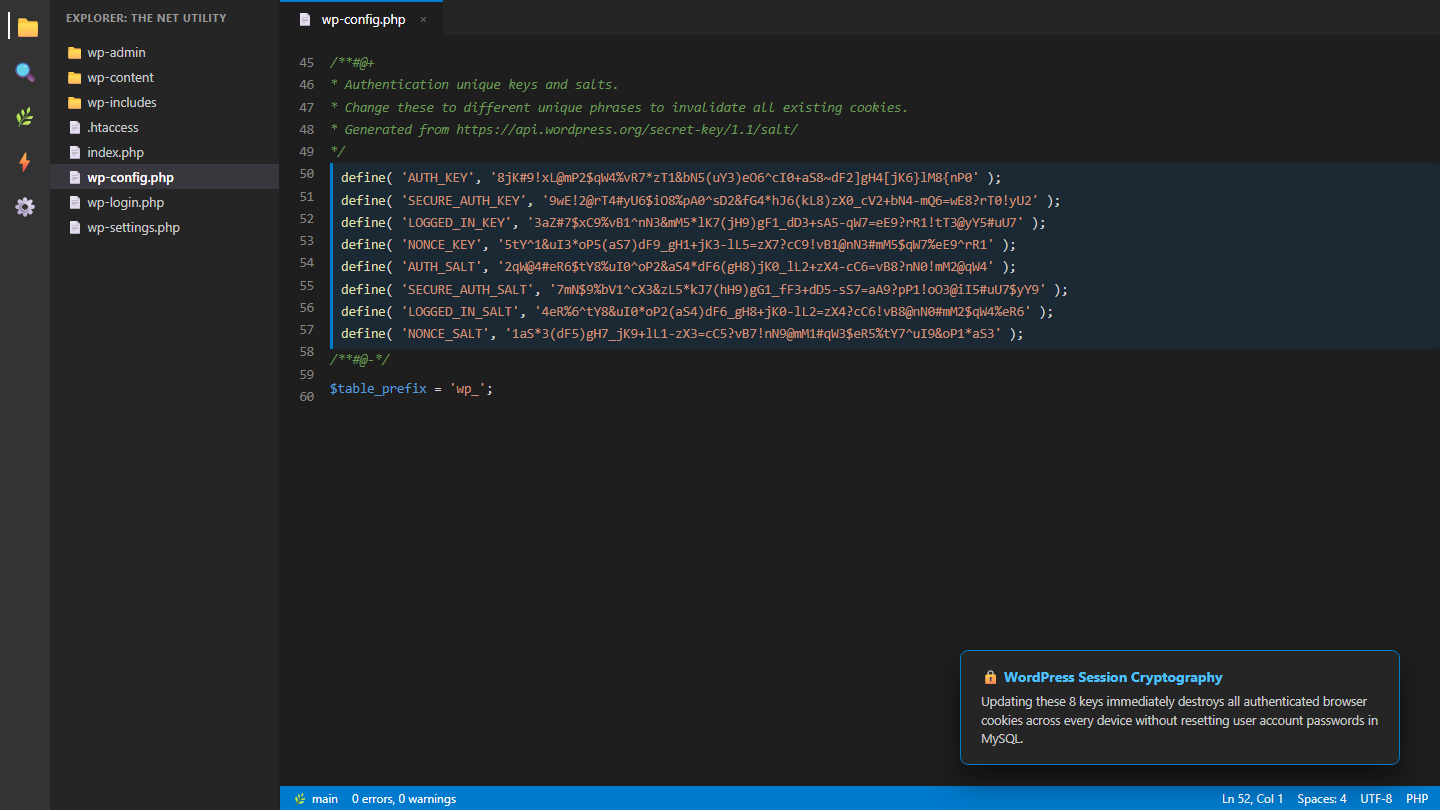Click the index.php file icon

[74, 153]
